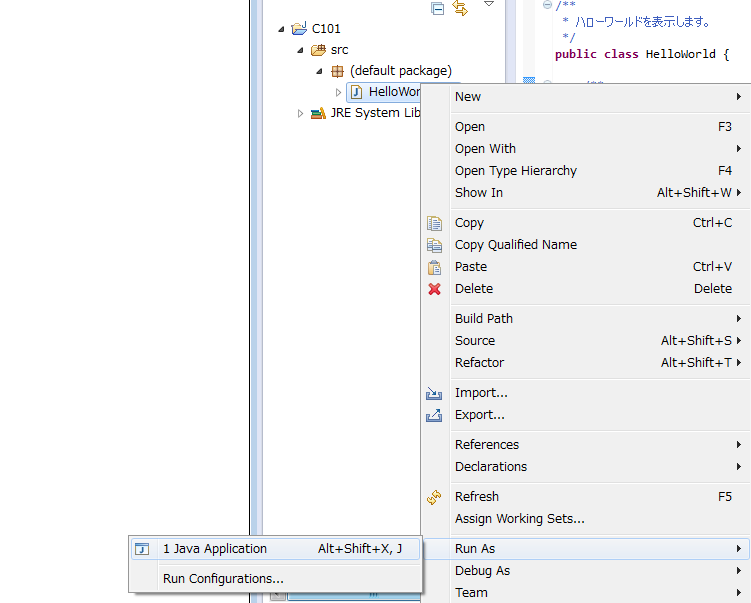Click the Export... menu icon
Image resolution: width=751 pixels, height=603 pixels.
click(x=434, y=415)
